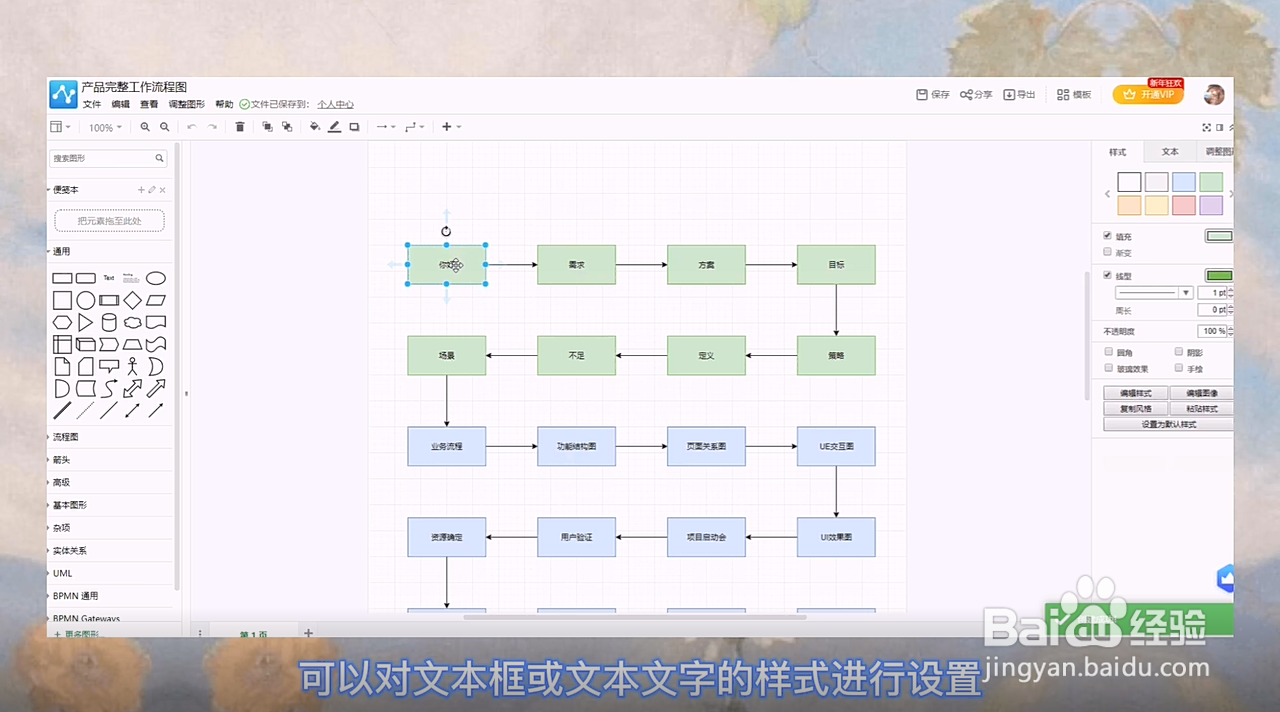Click the shadow toolbar icon
The height and width of the screenshot is (712, 1280).
click(x=354, y=127)
